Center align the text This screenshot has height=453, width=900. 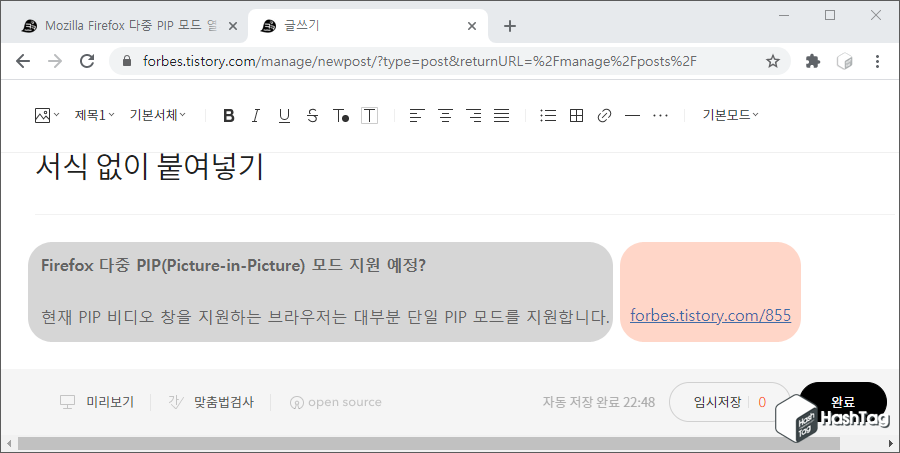[x=445, y=116]
